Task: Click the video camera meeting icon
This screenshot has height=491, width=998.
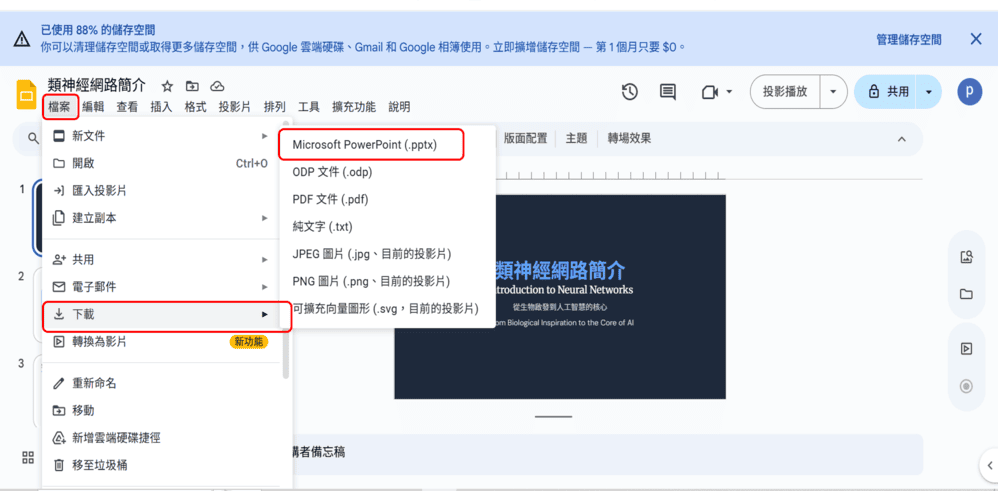Action: point(710,92)
